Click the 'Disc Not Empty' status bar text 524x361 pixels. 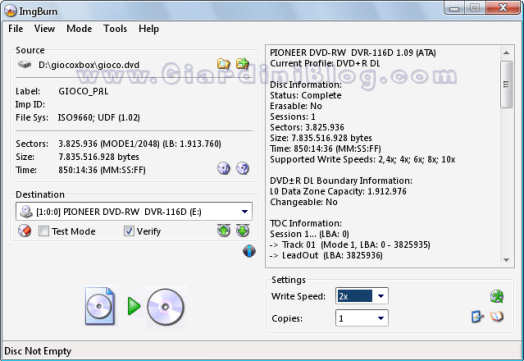pyautogui.click(x=37, y=351)
